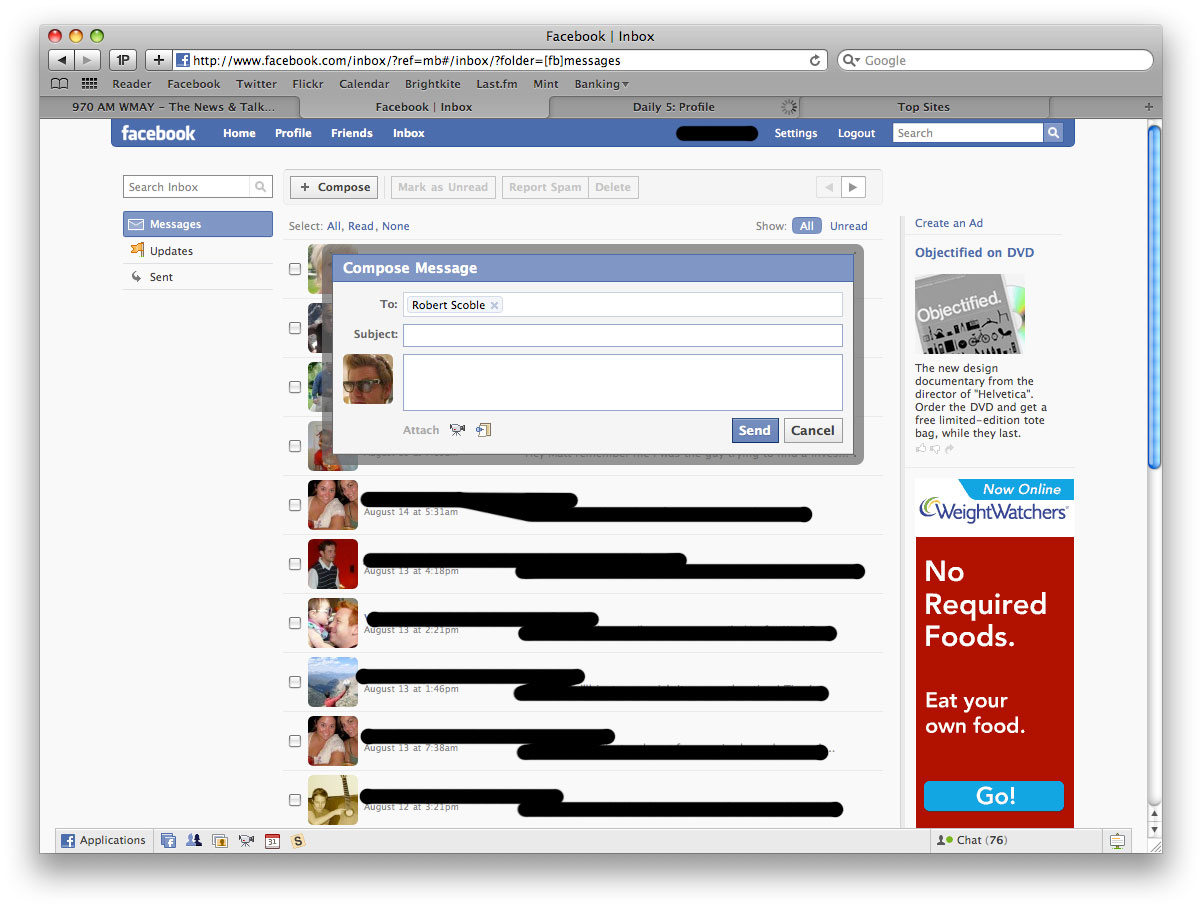Click the Facebook favicon in the address bar
This screenshot has width=1202, height=908.
point(183,60)
